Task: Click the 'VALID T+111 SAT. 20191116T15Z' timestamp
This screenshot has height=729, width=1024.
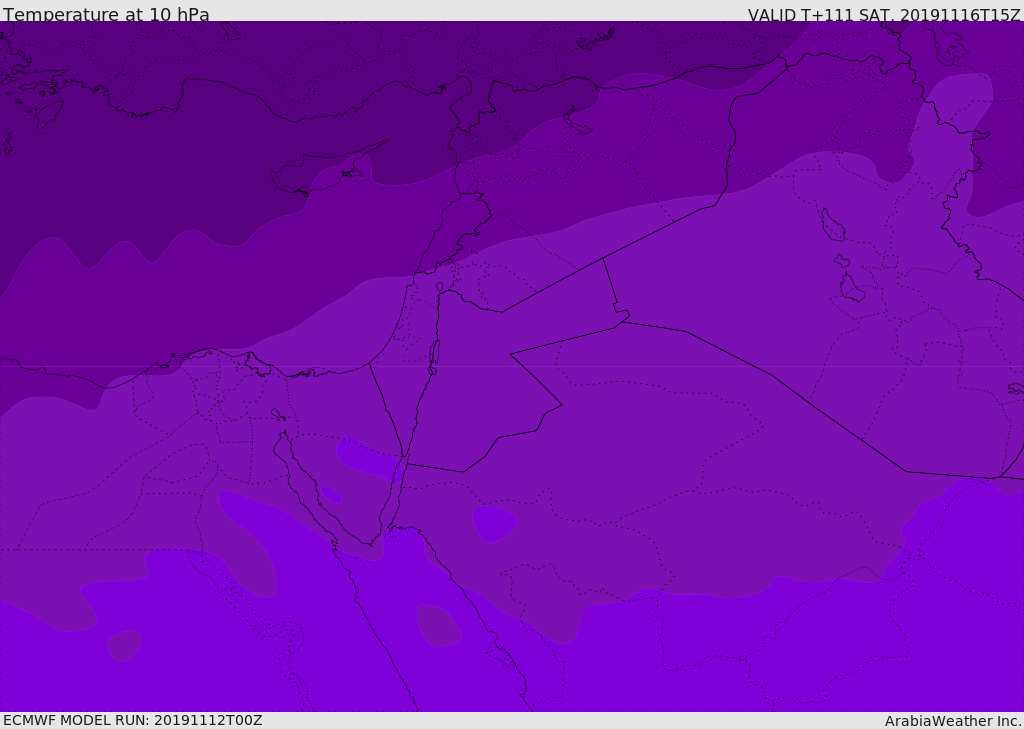Action: (884, 14)
